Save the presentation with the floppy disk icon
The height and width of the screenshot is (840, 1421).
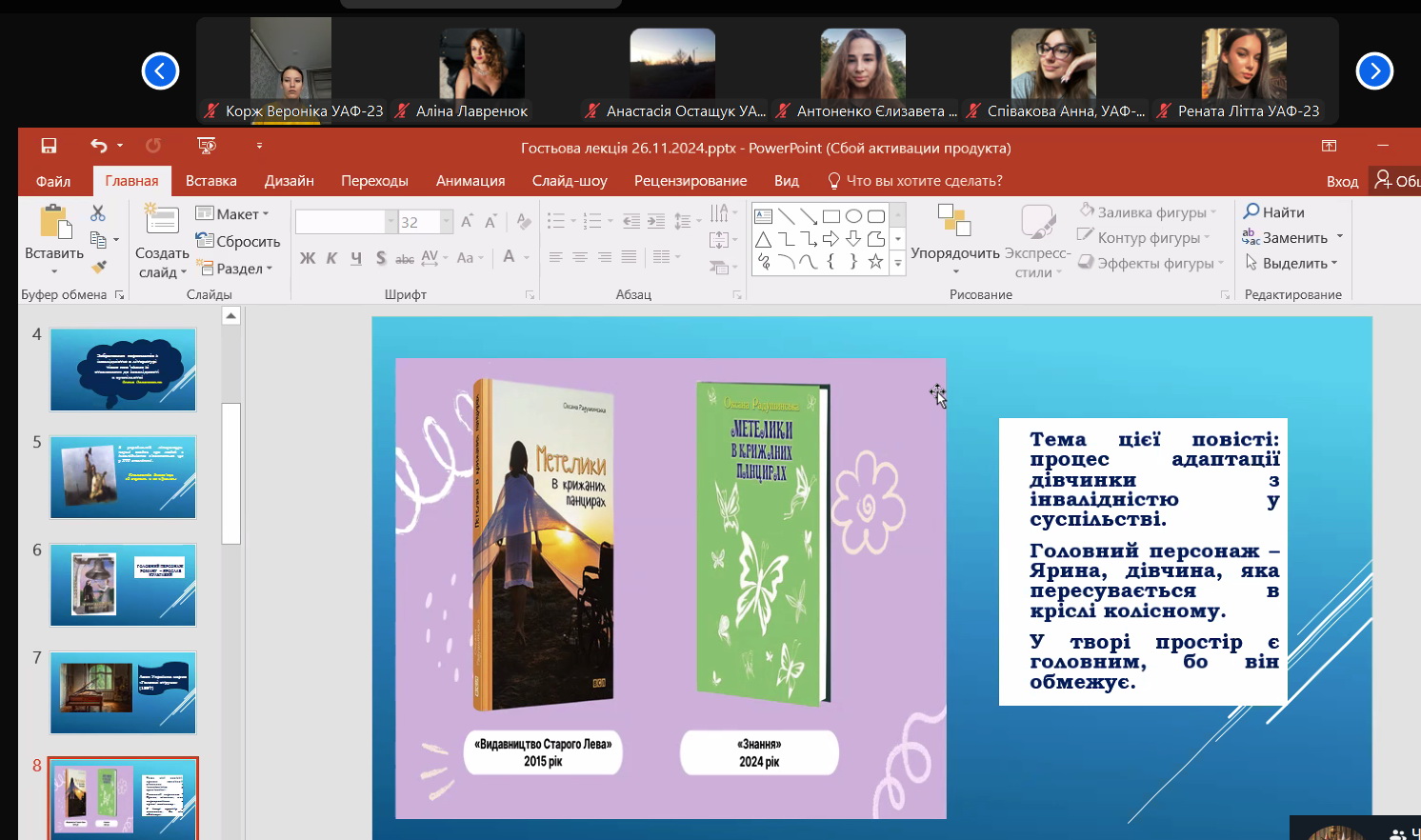(49, 146)
